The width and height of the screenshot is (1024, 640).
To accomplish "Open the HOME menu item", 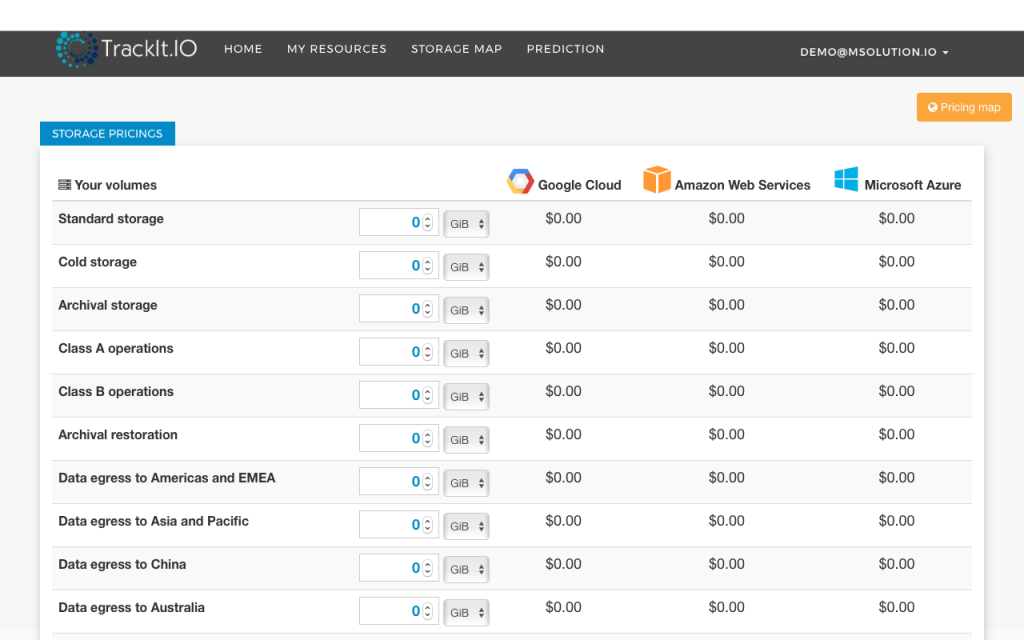I will [x=243, y=49].
